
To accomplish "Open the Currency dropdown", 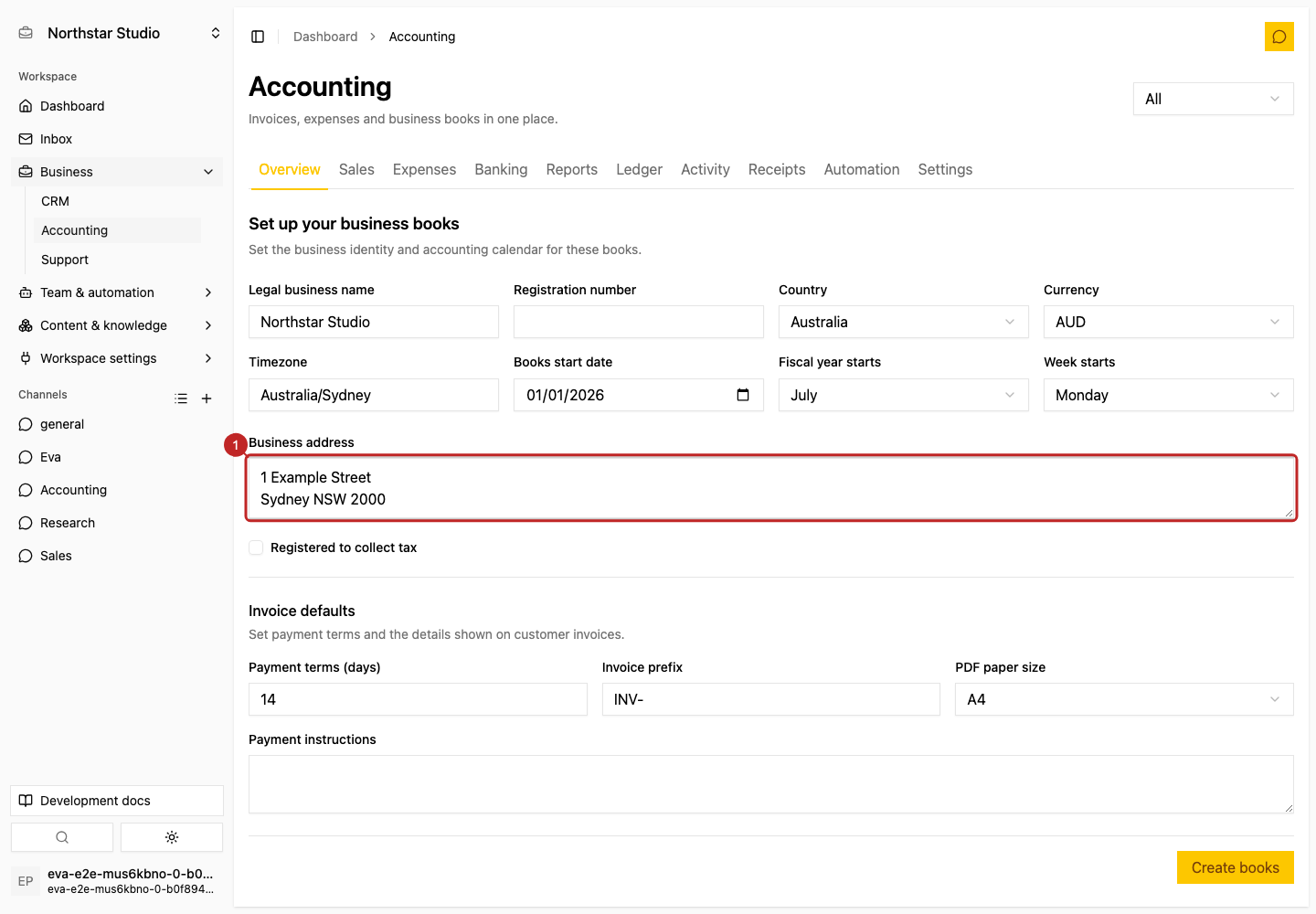I will (1169, 322).
